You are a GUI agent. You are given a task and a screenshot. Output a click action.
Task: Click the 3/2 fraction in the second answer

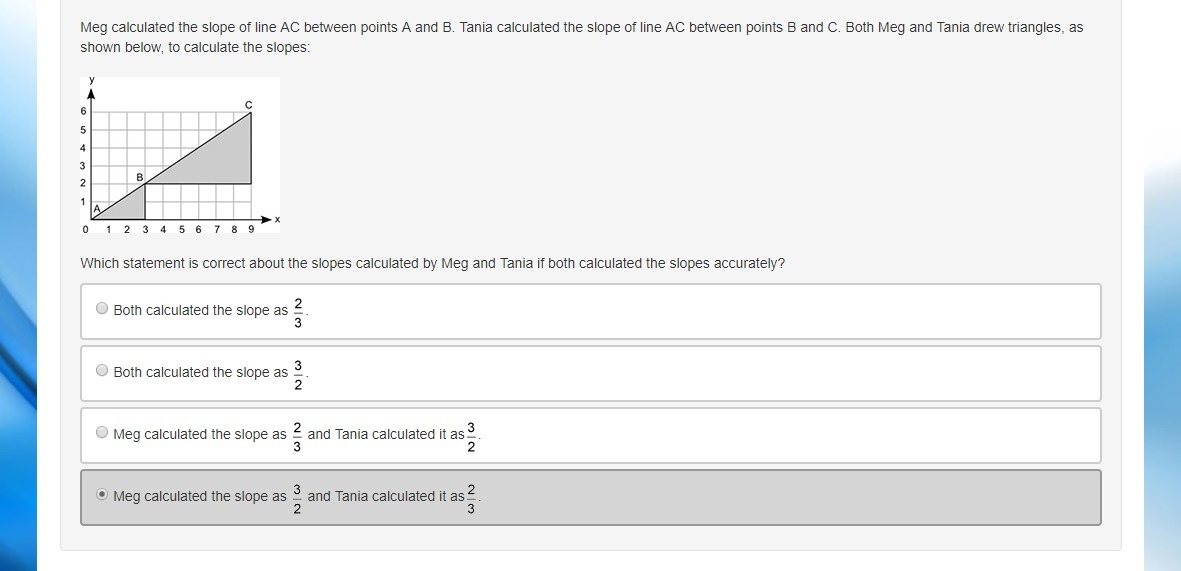298,373
